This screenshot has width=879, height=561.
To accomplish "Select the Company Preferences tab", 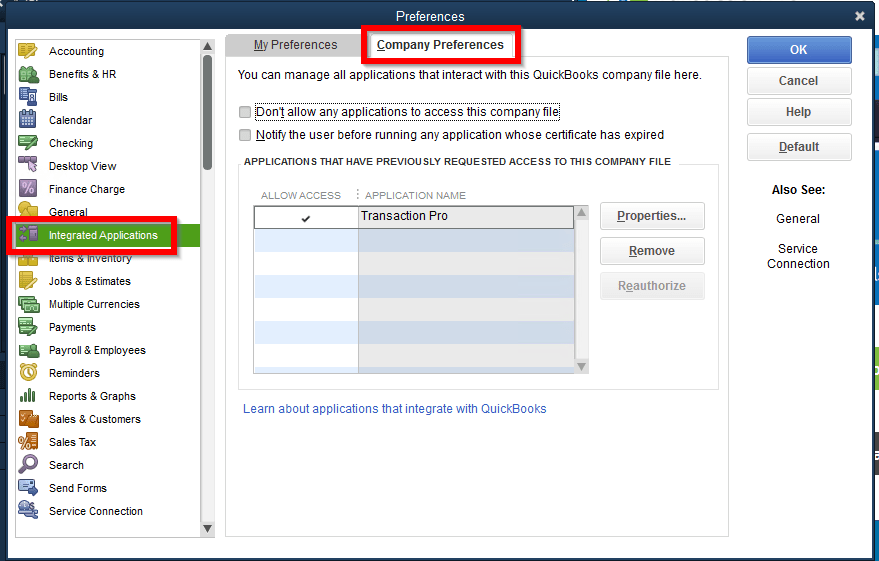I will (x=440, y=45).
